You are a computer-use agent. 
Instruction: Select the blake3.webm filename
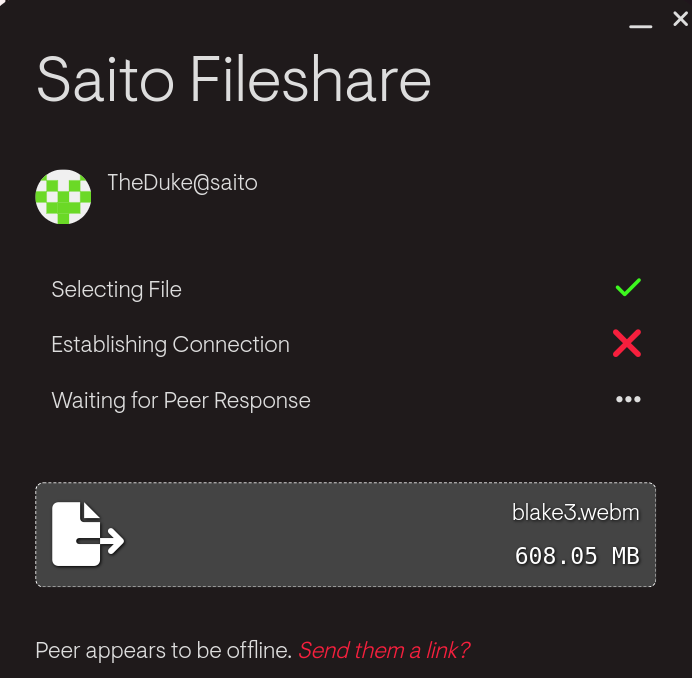(x=575, y=513)
